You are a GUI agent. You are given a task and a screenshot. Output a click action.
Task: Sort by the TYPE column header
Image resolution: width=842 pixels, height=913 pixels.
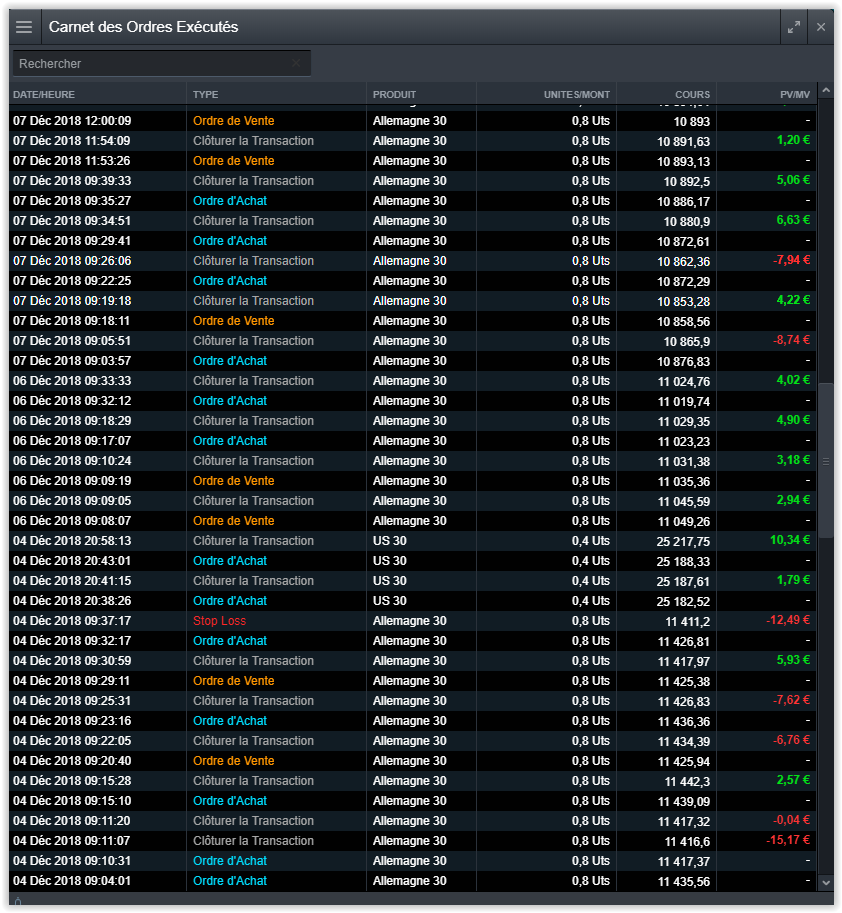coord(205,94)
